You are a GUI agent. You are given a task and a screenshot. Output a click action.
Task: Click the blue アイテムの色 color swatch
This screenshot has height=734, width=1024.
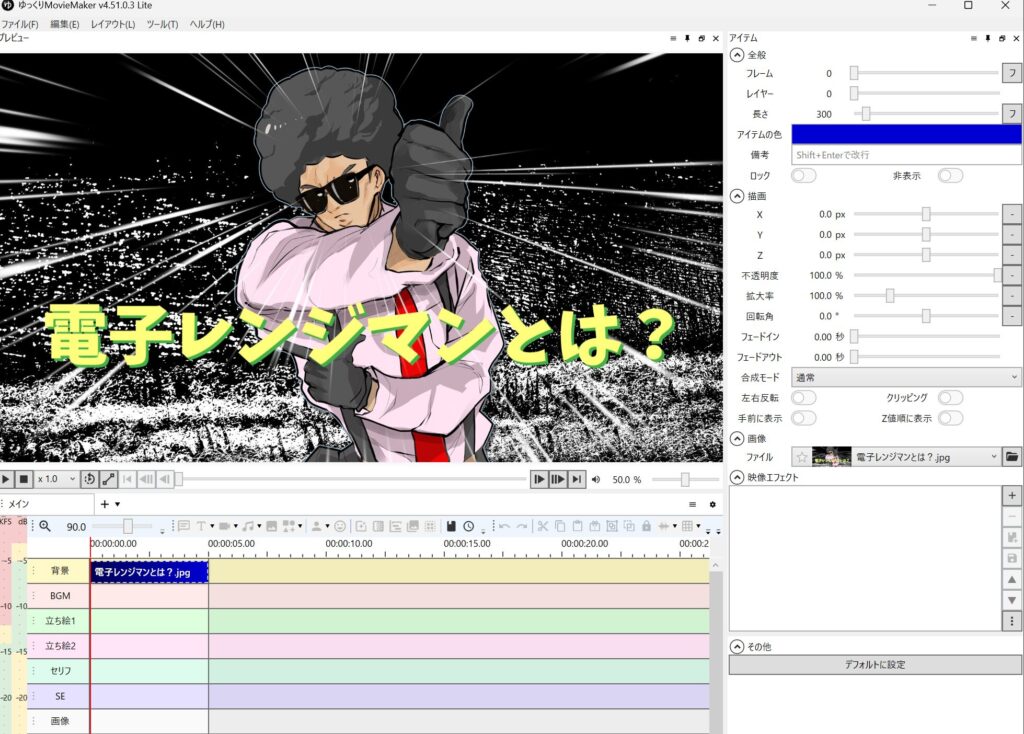coord(905,134)
